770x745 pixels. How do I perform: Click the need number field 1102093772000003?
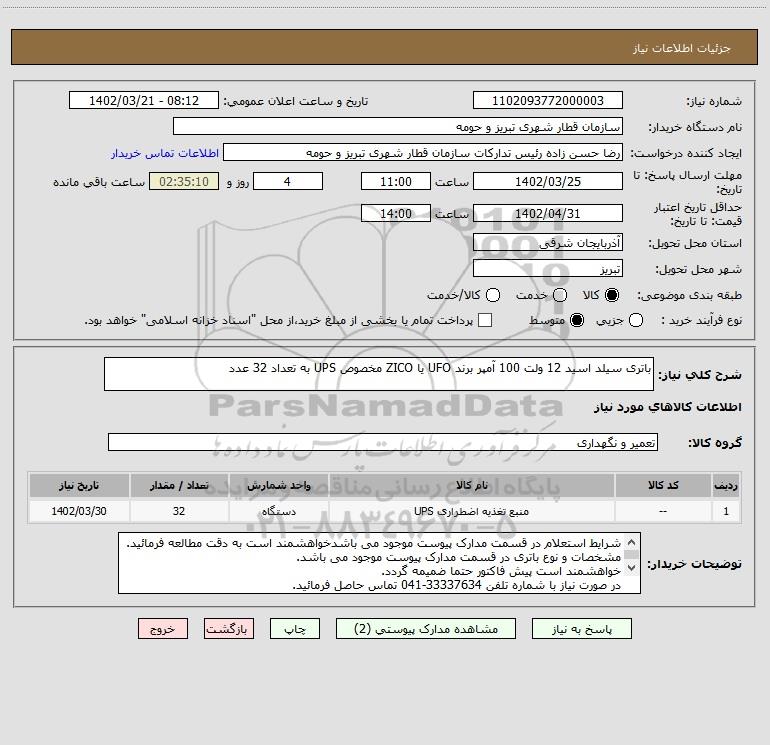pyautogui.click(x=548, y=100)
